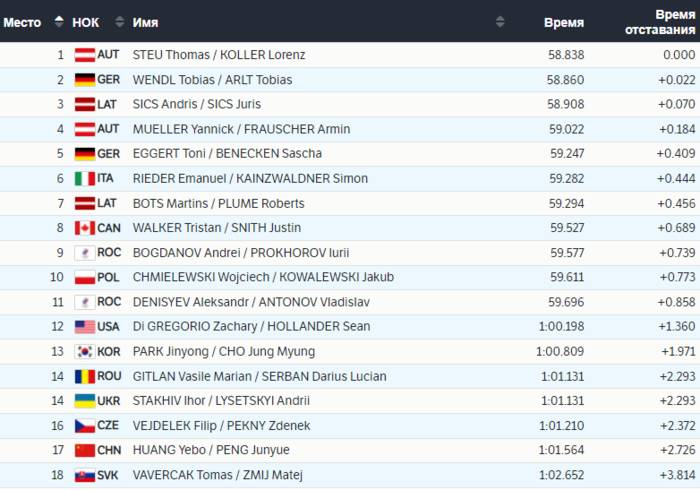The image size is (700, 490).
Task: Sort by Имя column arrows
Action: pyautogui.click(x=500, y=21)
